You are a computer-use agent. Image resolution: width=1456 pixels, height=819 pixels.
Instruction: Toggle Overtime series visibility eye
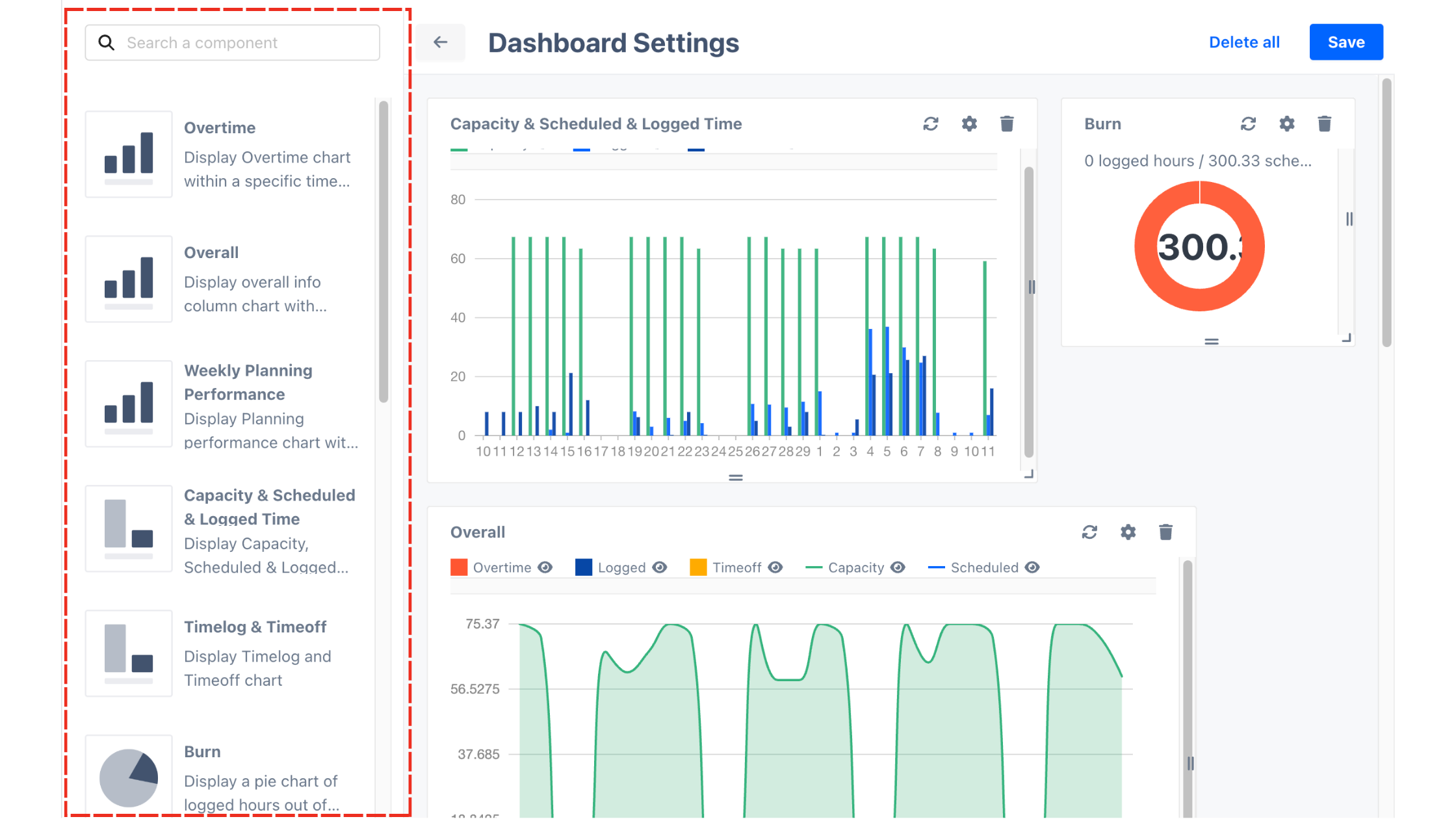coord(545,567)
